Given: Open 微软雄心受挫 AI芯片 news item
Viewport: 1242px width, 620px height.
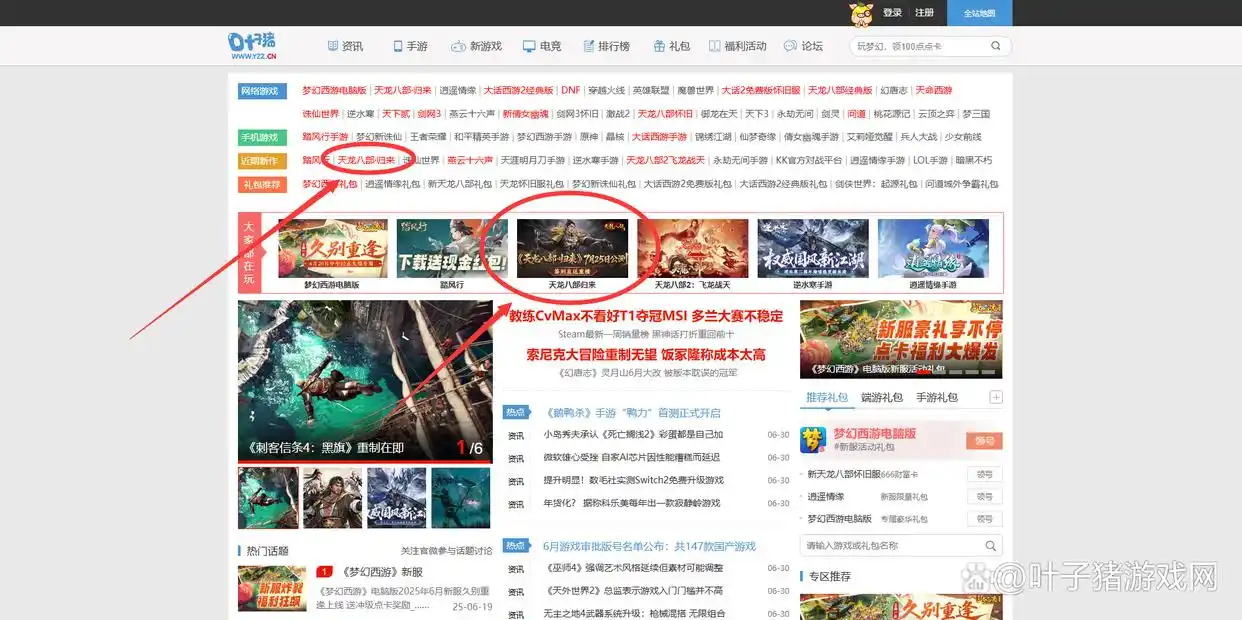Looking at the screenshot, I should 632,457.
